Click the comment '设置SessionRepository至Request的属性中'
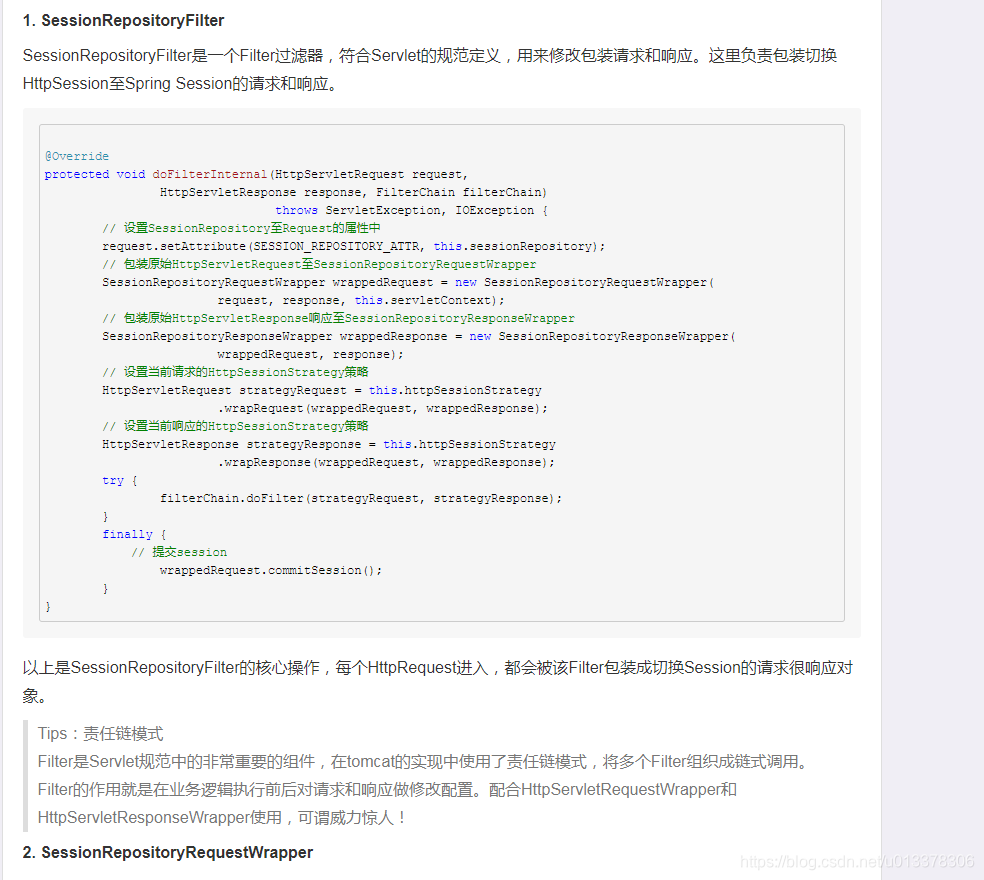This screenshot has height=880, width=984. (x=242, y=228)
